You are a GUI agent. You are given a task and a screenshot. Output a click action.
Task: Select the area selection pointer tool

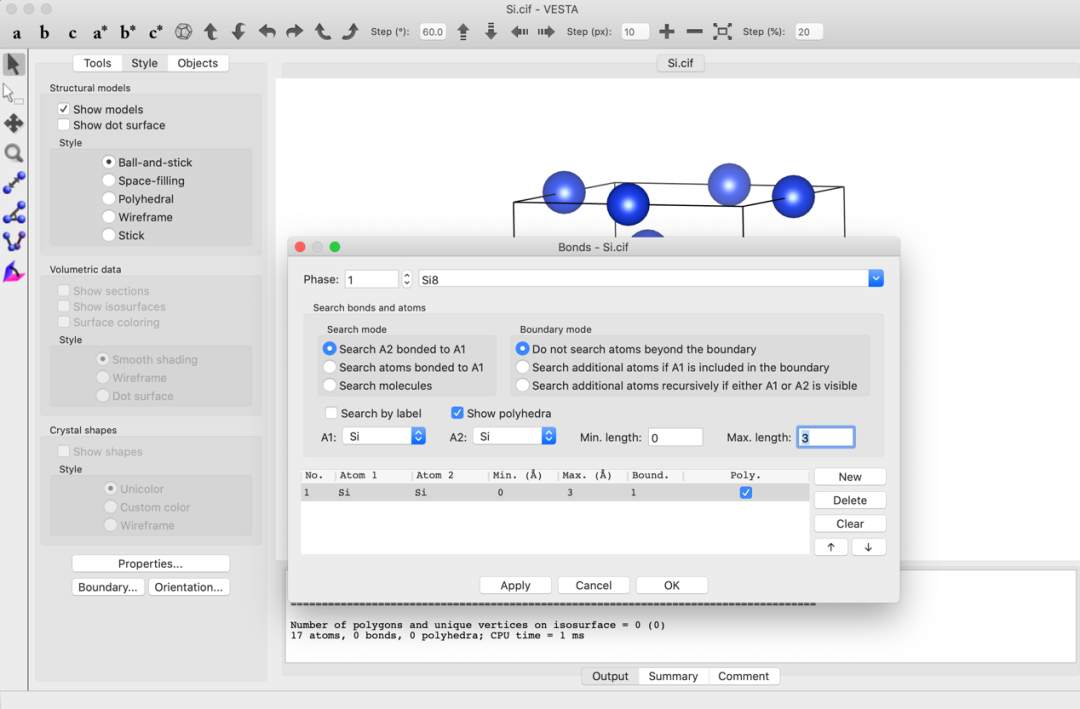[x=13, y=94]
